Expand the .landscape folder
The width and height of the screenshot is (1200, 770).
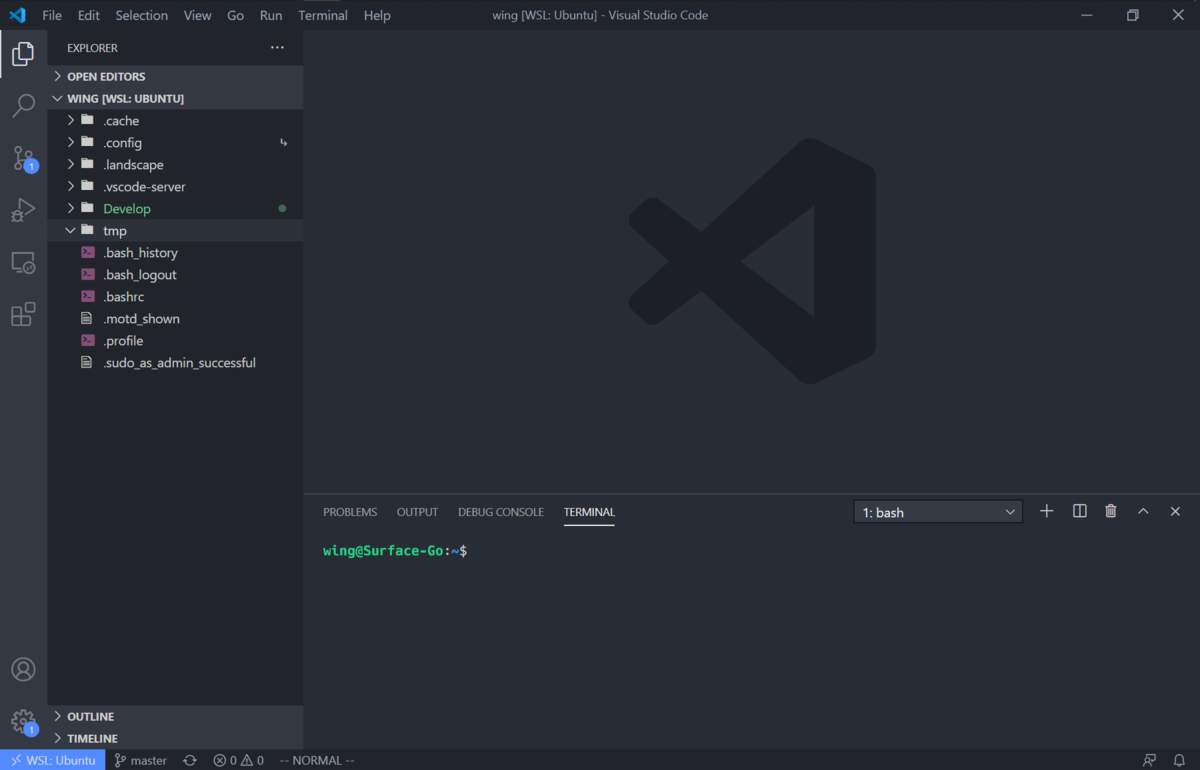coord(175,164)
